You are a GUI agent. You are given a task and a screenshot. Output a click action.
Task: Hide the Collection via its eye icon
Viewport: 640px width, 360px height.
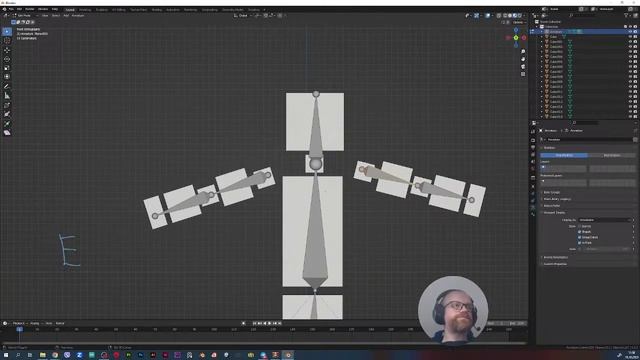(x=630, y=27)
